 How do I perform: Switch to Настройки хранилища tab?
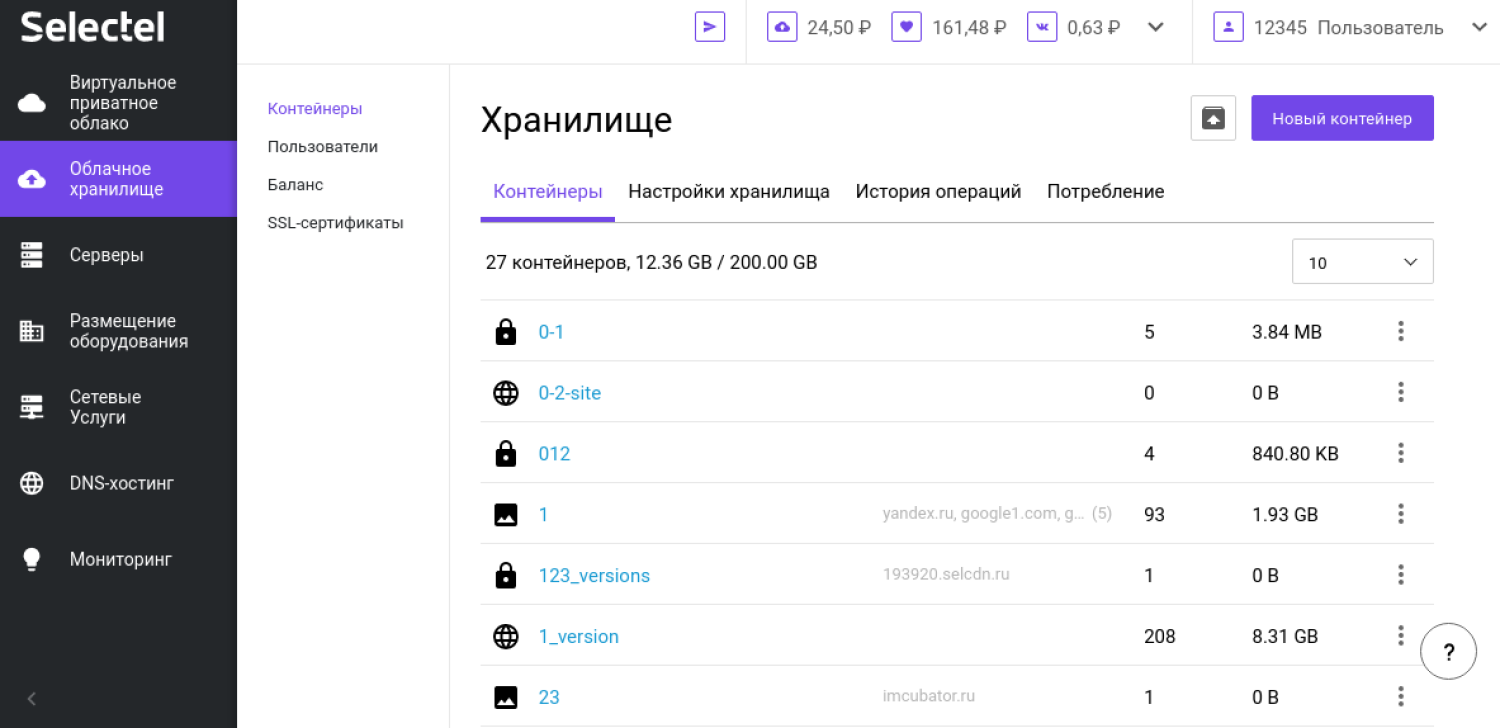pos(728,191)
